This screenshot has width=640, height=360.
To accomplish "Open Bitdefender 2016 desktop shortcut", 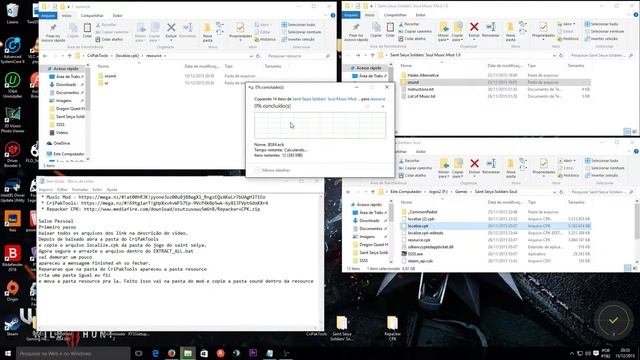I will [12, 258].
